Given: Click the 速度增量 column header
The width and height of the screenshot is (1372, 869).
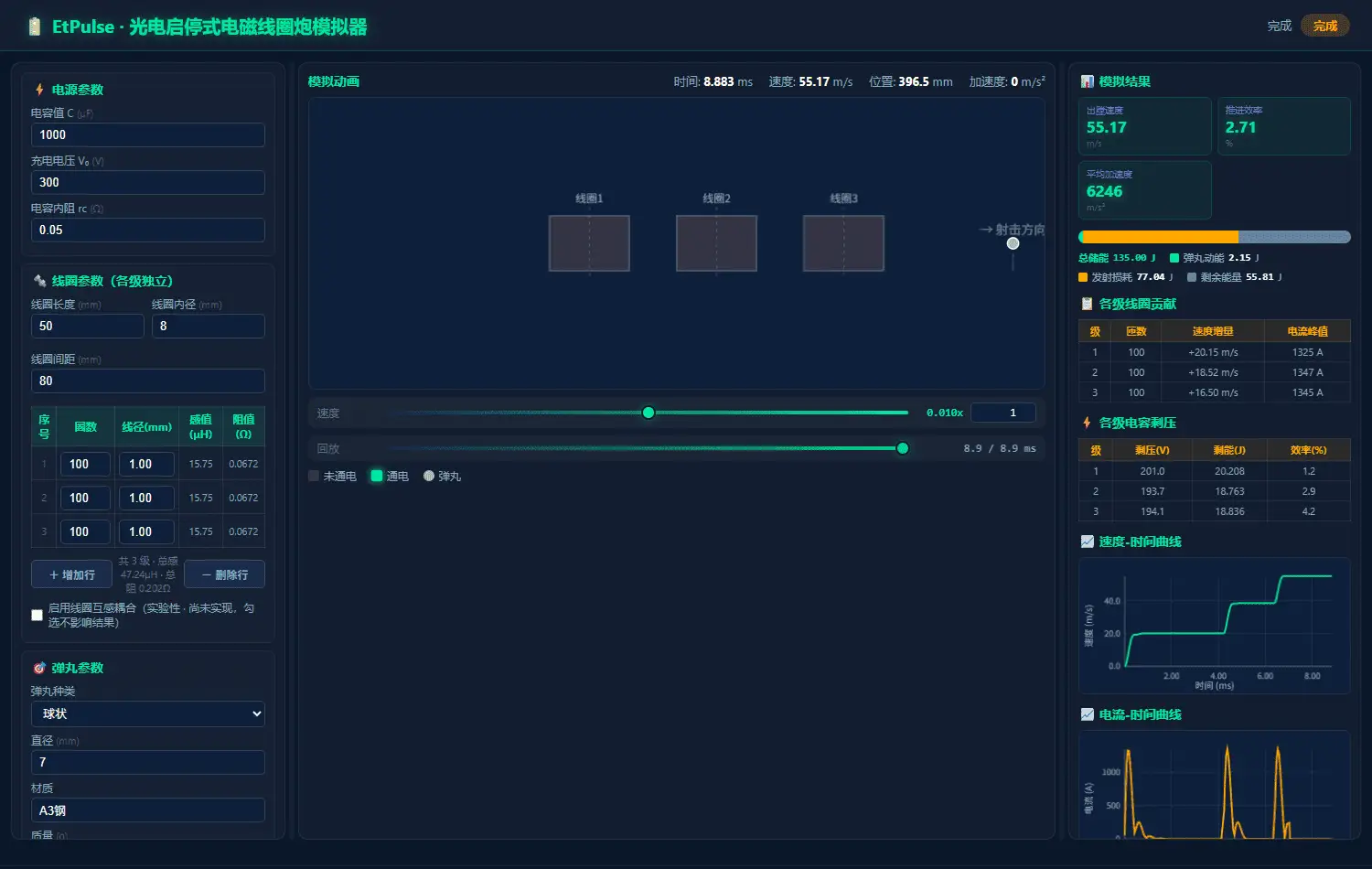Looking at the screenshot, I should point(1213,331).
